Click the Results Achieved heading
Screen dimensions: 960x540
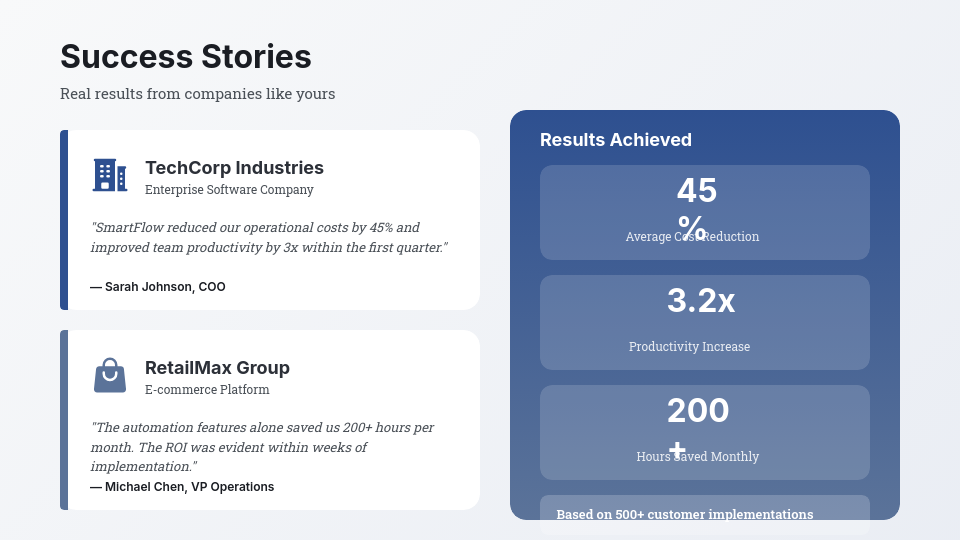616,140
